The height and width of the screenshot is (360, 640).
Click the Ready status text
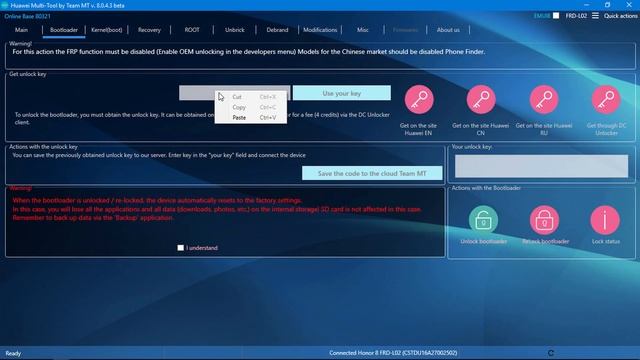[13, 353]
